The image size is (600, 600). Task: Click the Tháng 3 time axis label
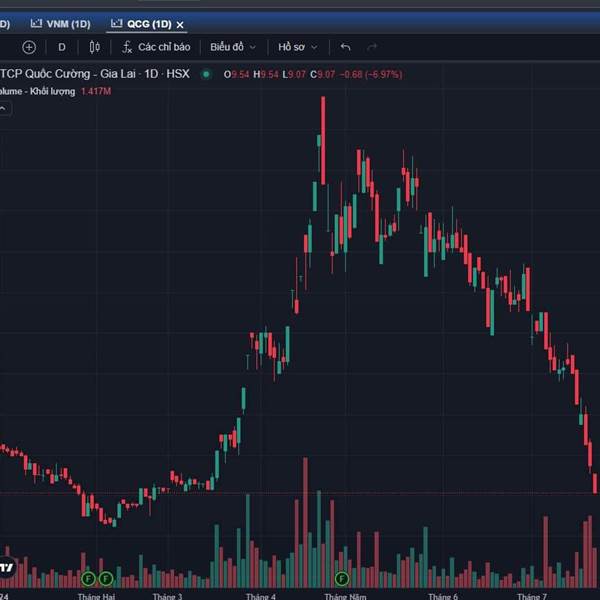point(168,596)
